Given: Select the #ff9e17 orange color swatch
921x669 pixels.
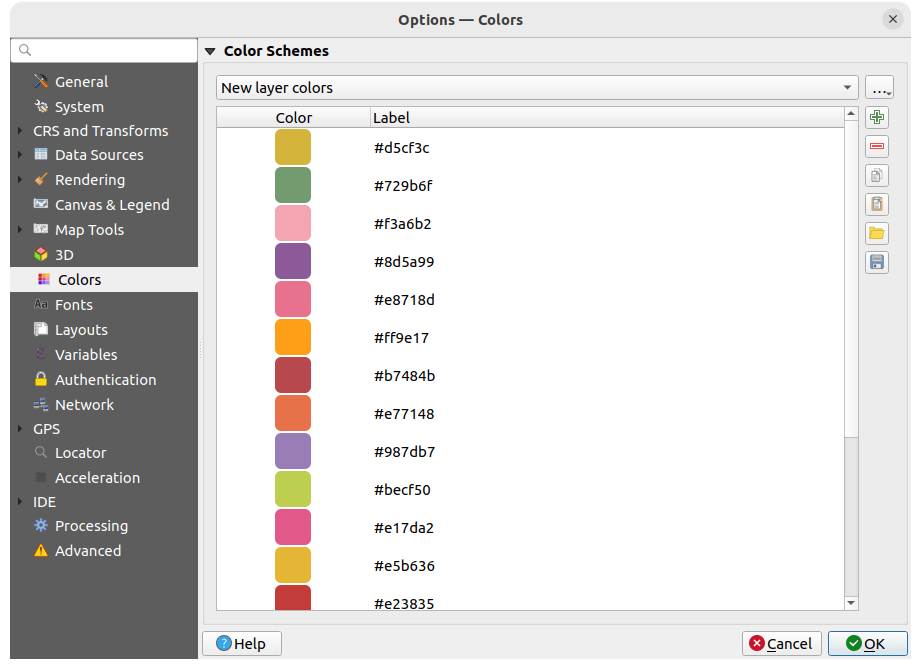Looking at the screenshot, I should (291, 337).
